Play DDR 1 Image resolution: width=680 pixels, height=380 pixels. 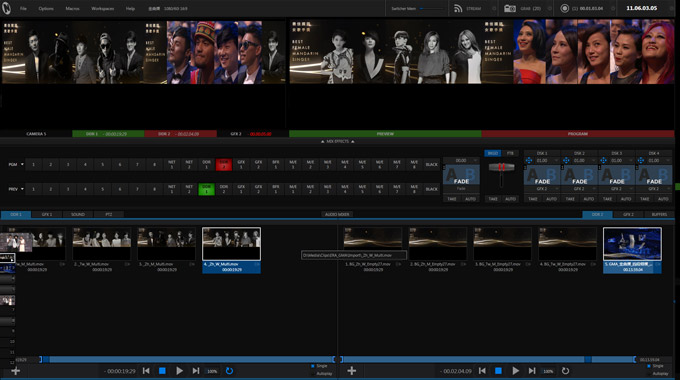pos(179,371)
